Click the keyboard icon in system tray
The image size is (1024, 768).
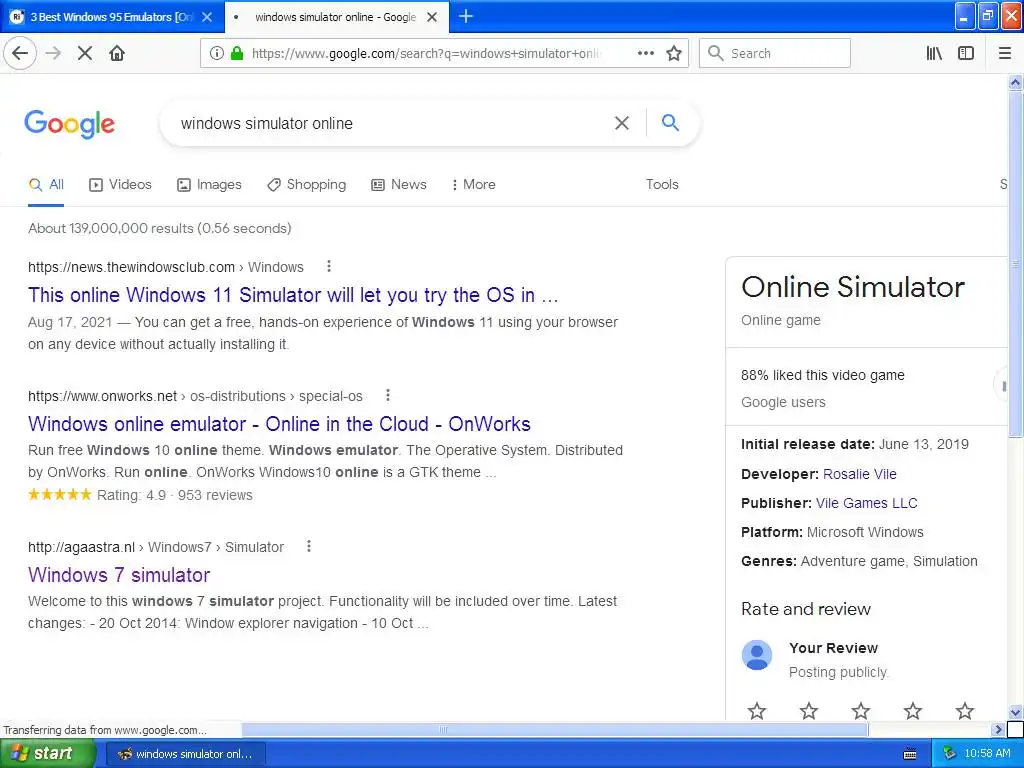click(x=910, y=754)
